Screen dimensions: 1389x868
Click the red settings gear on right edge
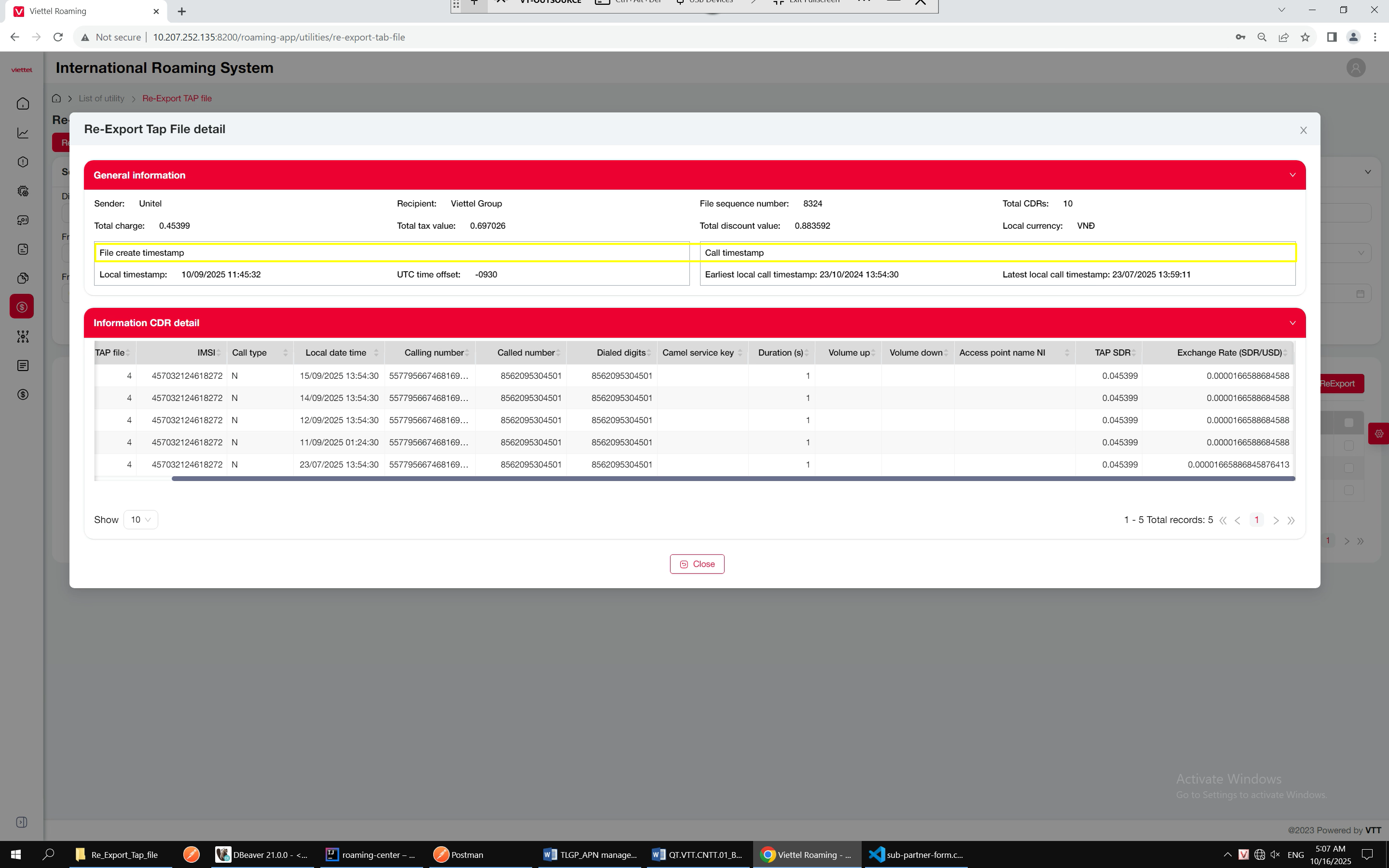click(x=1379, y=433)
